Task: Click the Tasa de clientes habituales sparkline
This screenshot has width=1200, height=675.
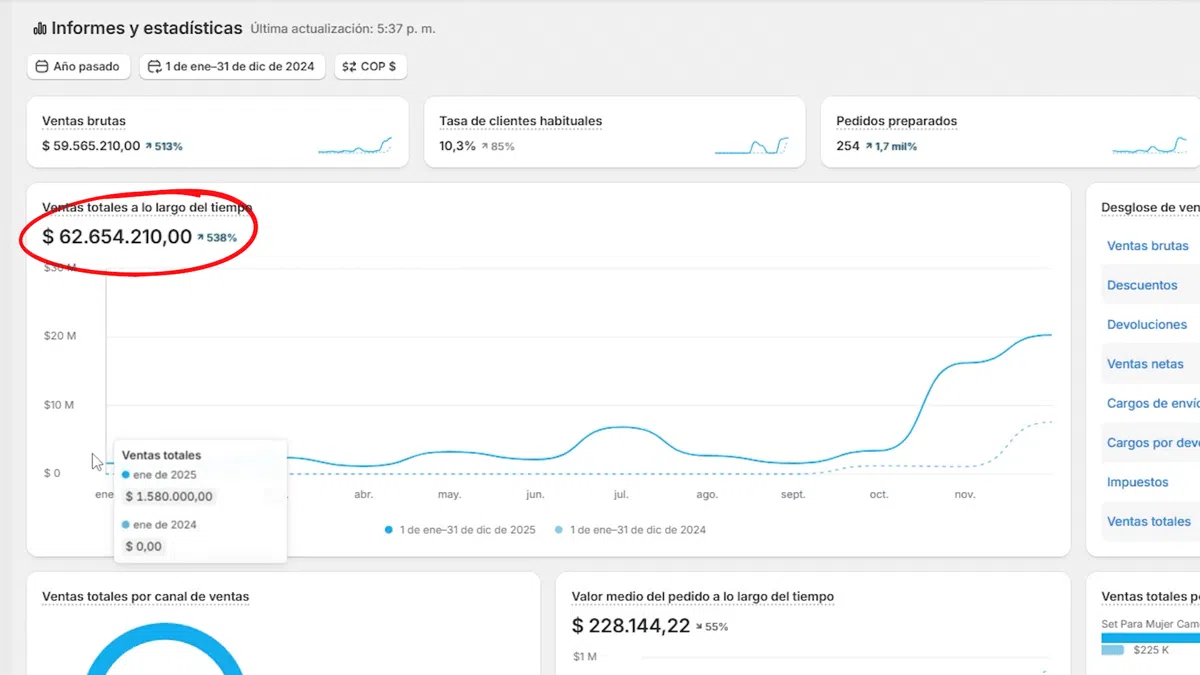Action: click(x=751, y=146)
